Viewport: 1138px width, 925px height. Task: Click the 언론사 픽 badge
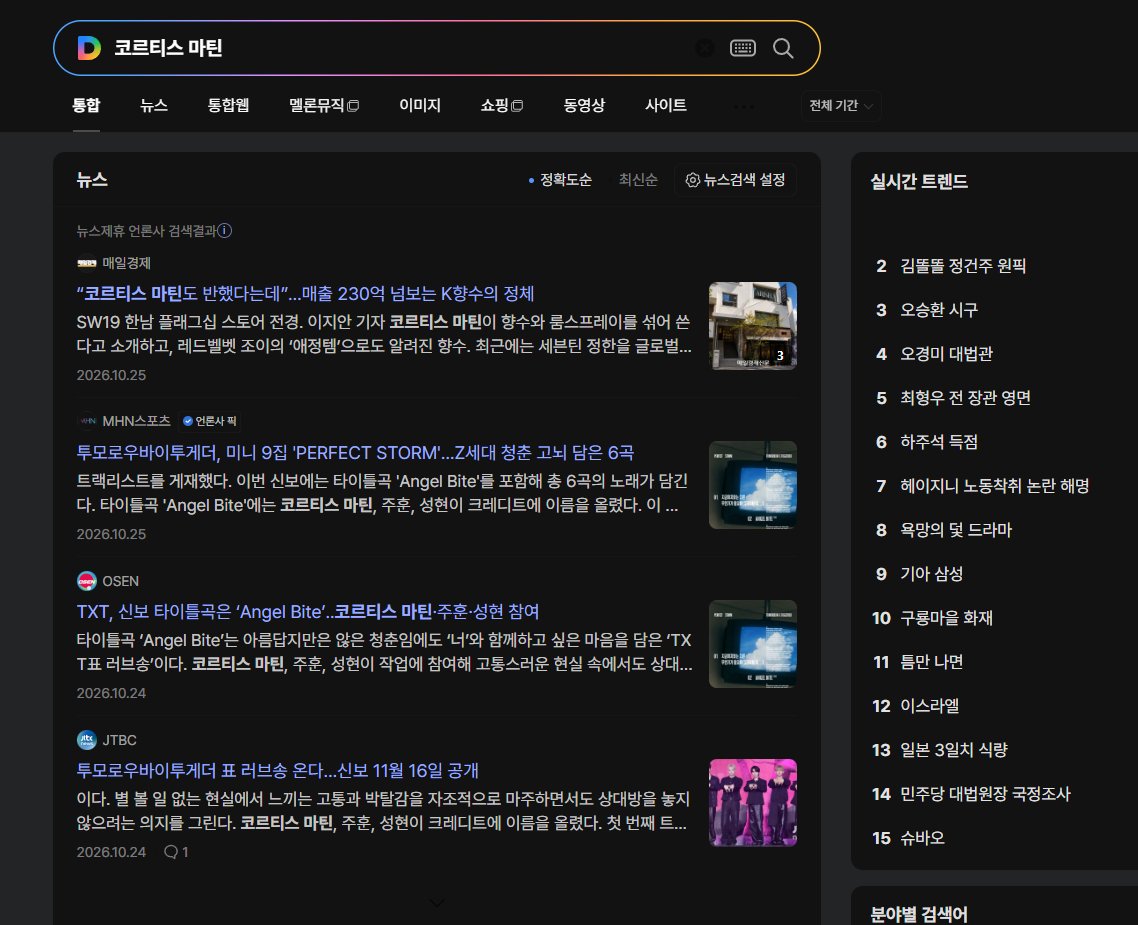[x=210, y=421]
